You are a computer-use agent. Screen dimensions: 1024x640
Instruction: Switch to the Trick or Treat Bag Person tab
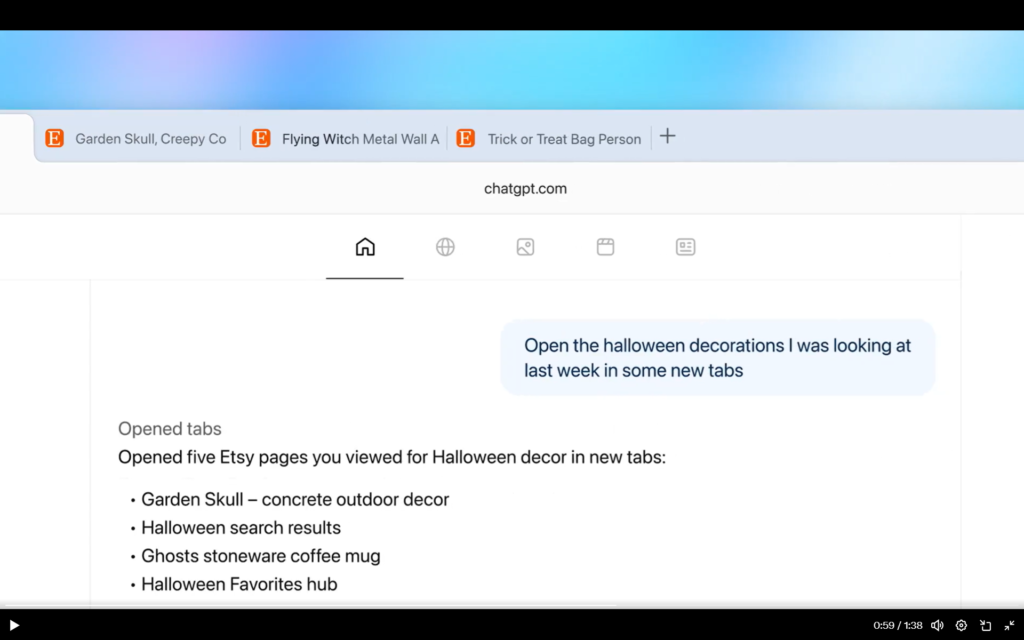click(563, 138)
